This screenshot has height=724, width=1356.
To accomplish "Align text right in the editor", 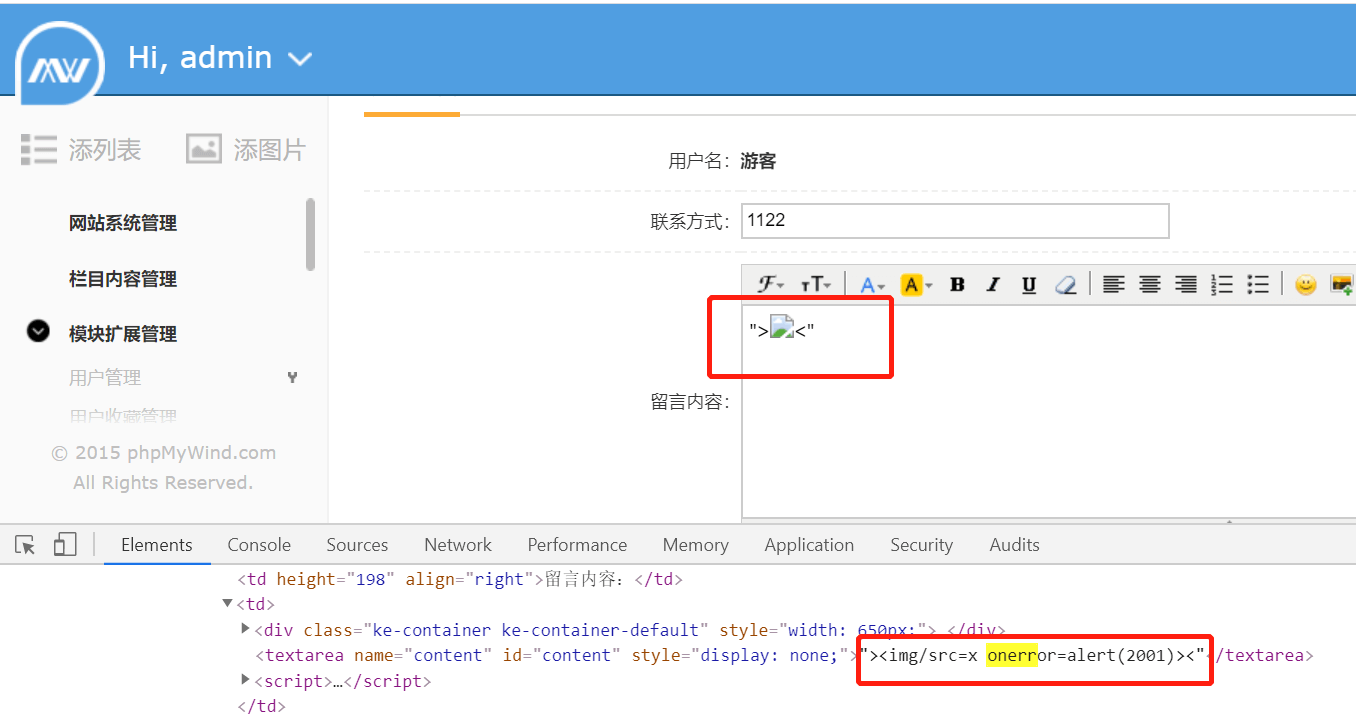I will (1186, 285).
